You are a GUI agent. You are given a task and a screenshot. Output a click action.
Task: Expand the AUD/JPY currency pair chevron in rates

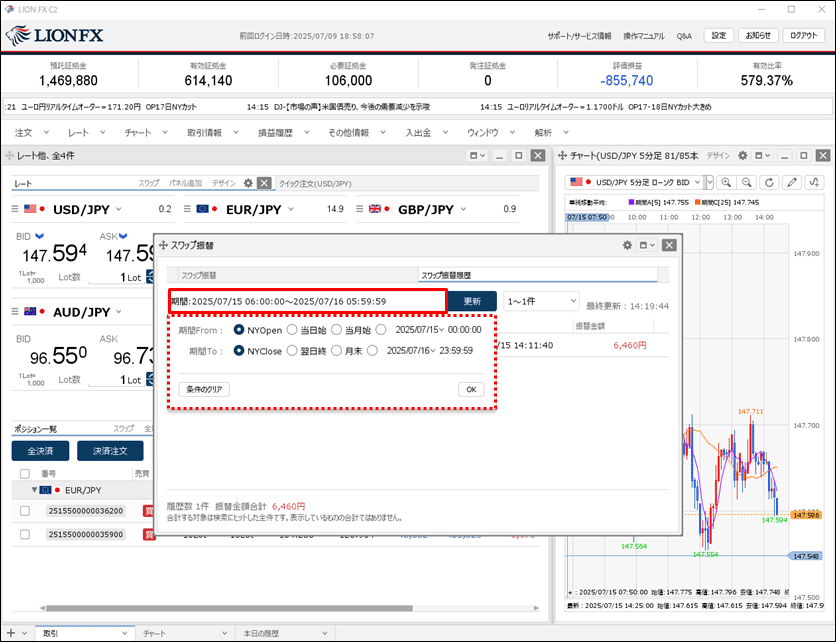click(118, 311)
